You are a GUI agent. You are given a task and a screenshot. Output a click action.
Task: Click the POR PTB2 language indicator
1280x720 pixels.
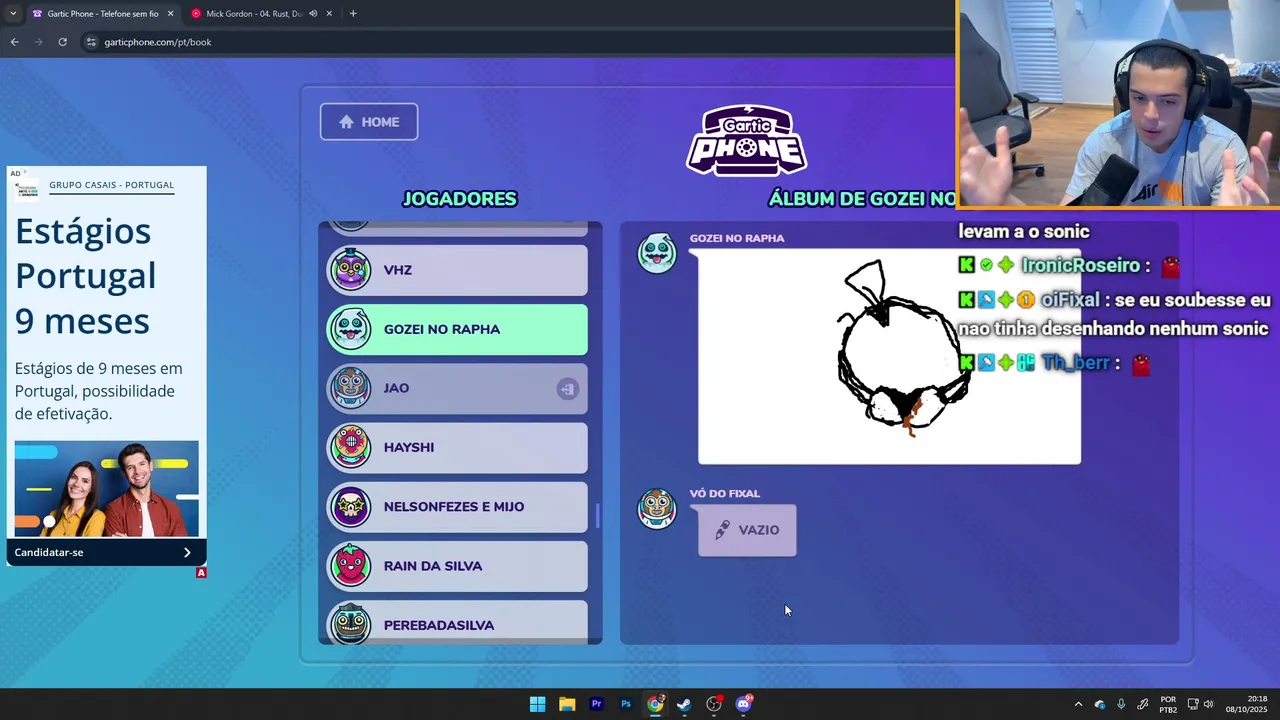1168,704
